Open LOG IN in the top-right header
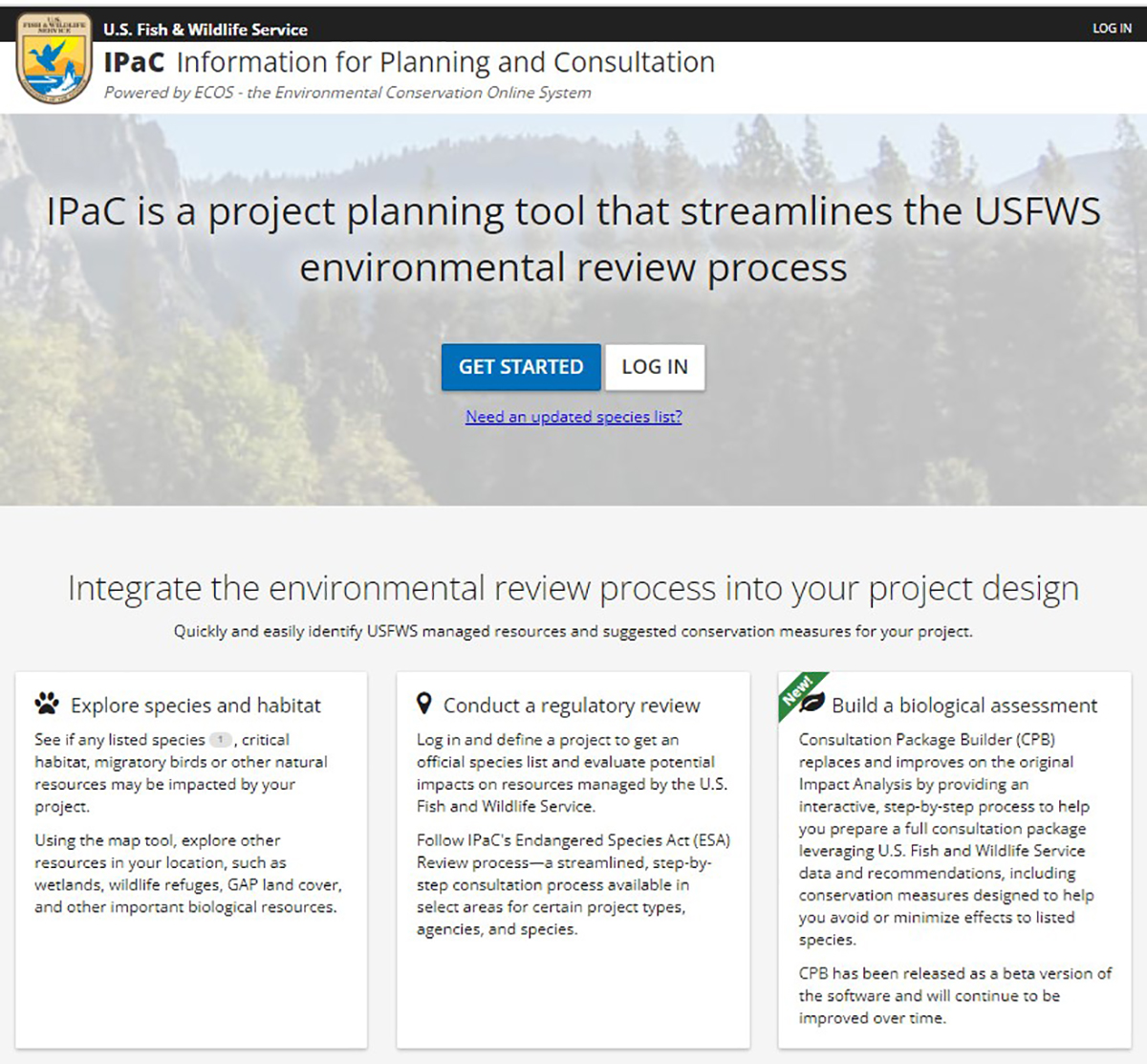Viewport: 1147px width, 1064px height. [x=1112, y=28]
